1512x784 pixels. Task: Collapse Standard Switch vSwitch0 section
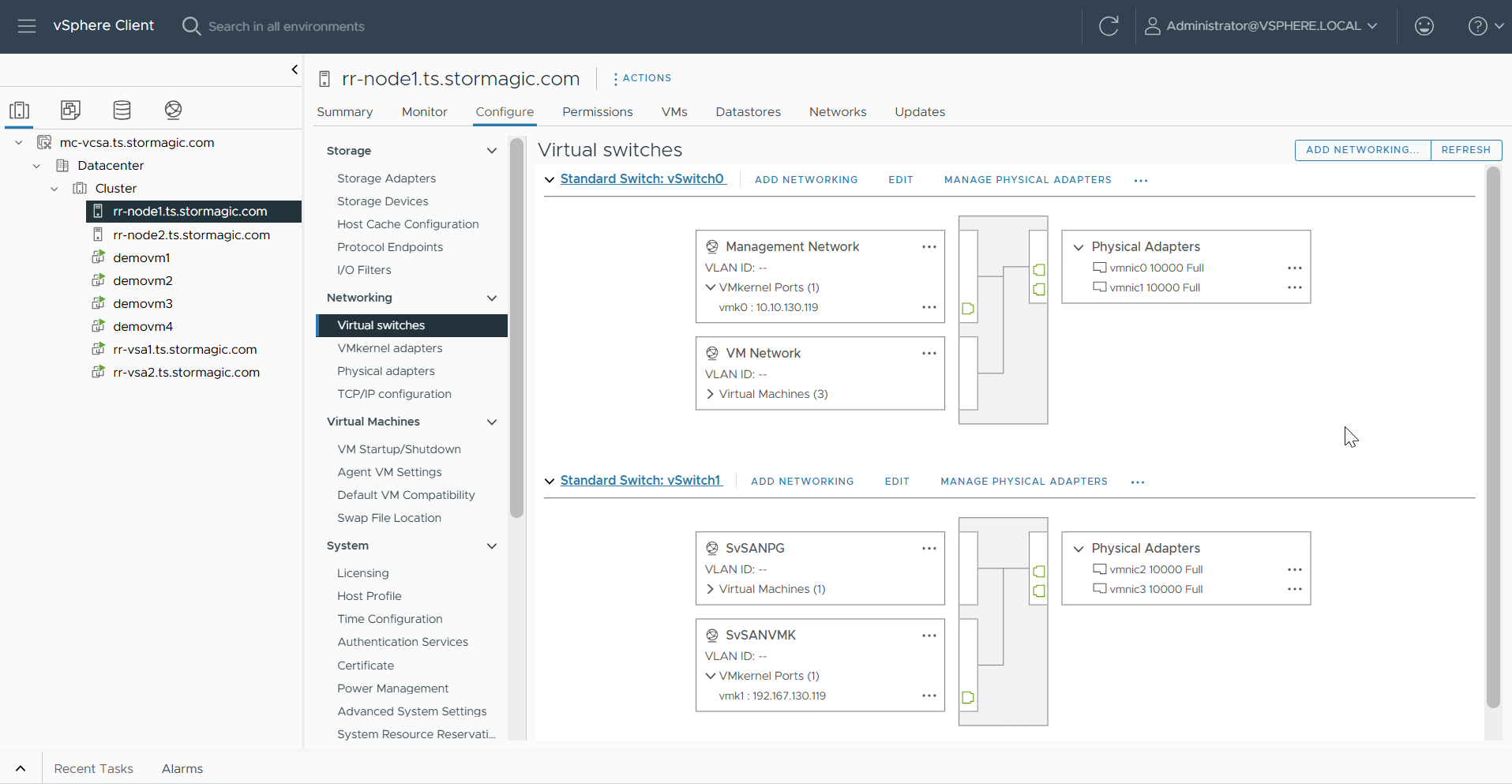[550, 180]
